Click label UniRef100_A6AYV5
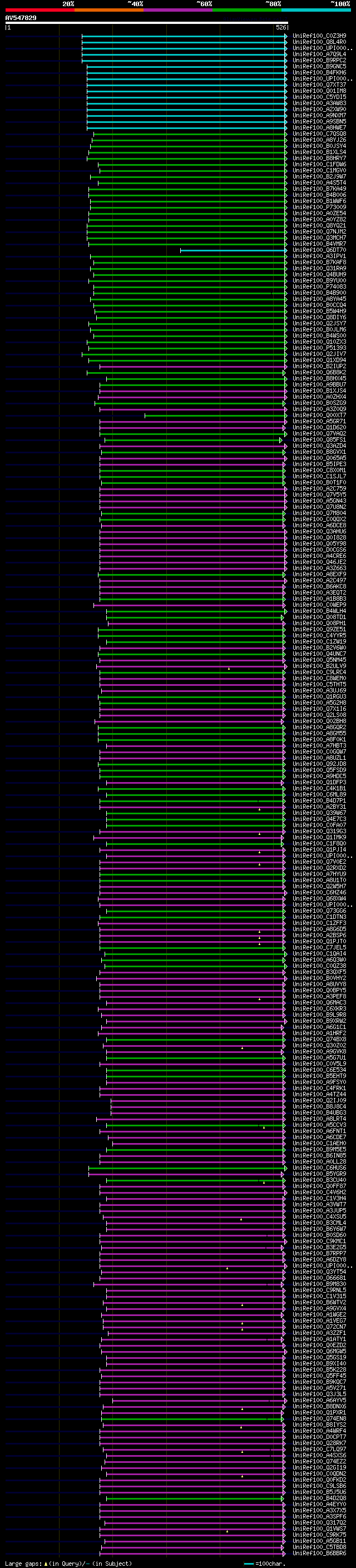Image resolution: width=356 pixels, height=1568 pixels. click(x=319, y=1401)
